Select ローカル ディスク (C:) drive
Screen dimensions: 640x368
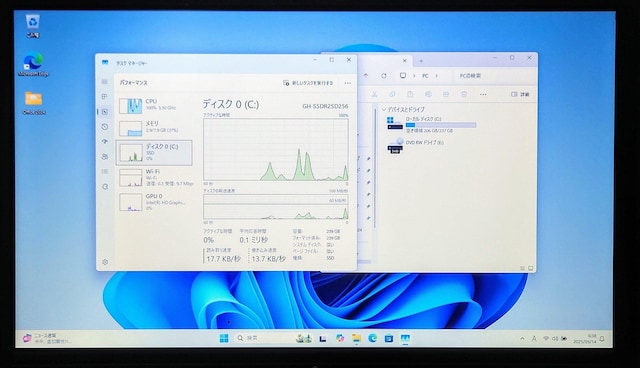(x=431, y=124)
